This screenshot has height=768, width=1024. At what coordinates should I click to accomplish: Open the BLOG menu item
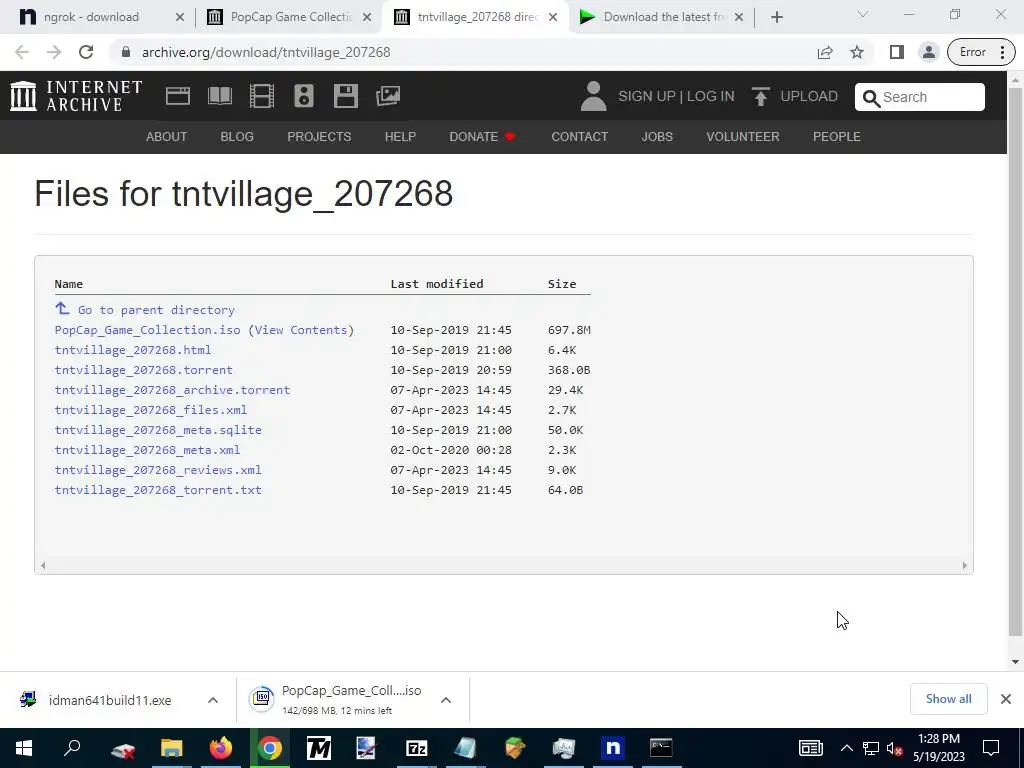pos(237,136)
